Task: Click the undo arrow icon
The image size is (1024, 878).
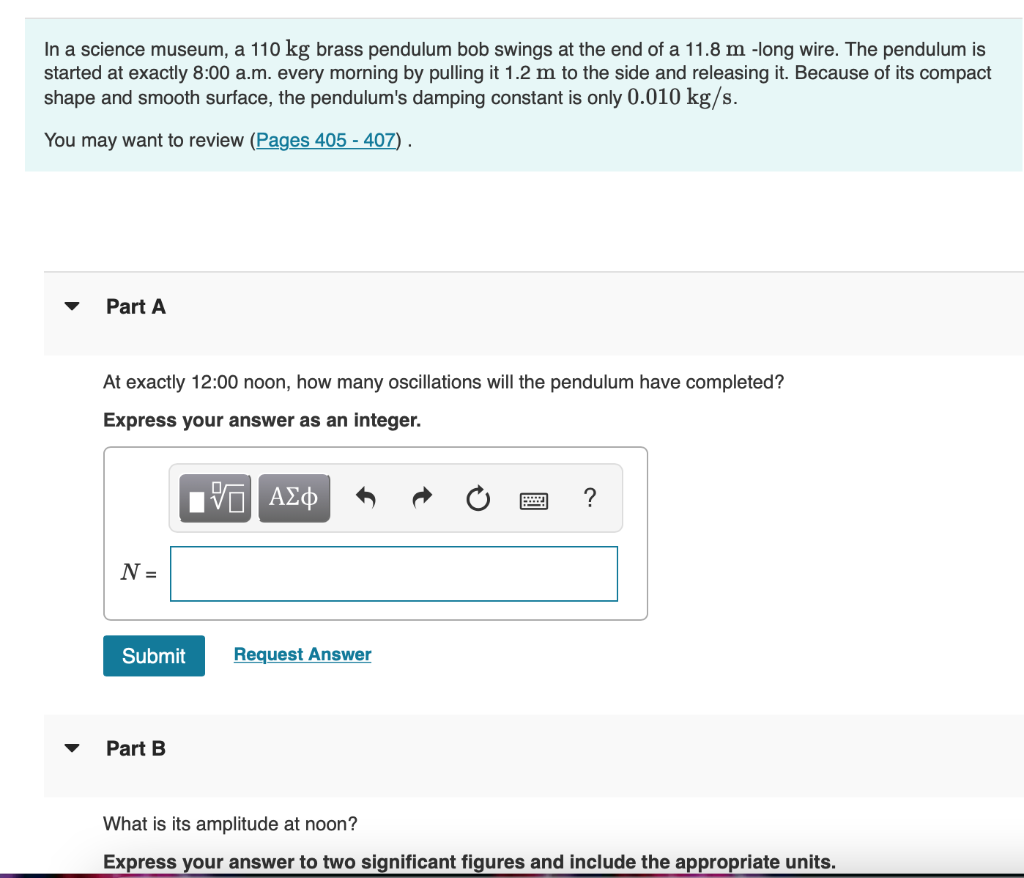Action: click(x=366, y=498)
